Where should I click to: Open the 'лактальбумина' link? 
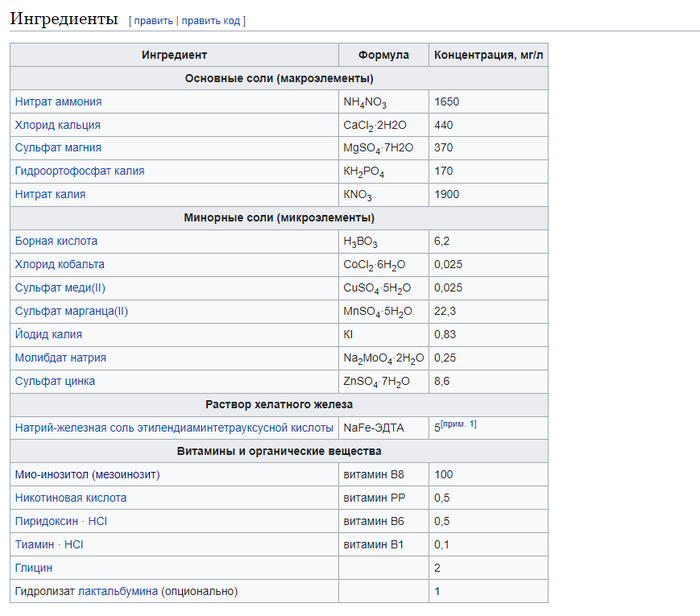118,591
